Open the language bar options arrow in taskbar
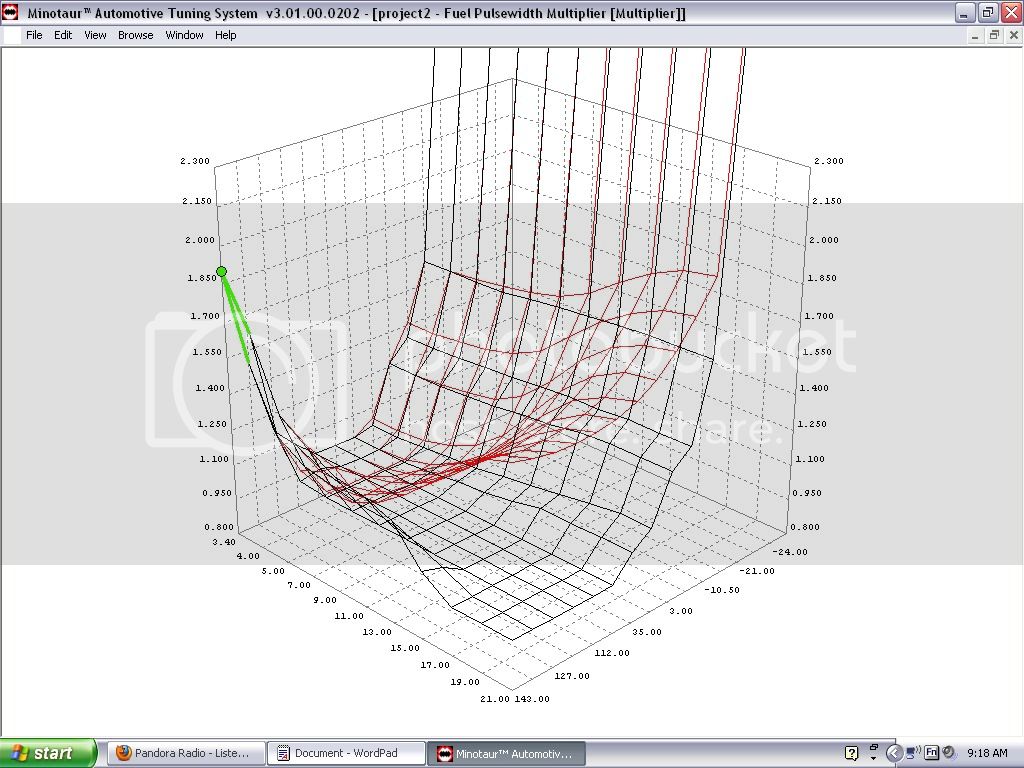Screen dimensions: 1024x768 click(x=873, y=758)
